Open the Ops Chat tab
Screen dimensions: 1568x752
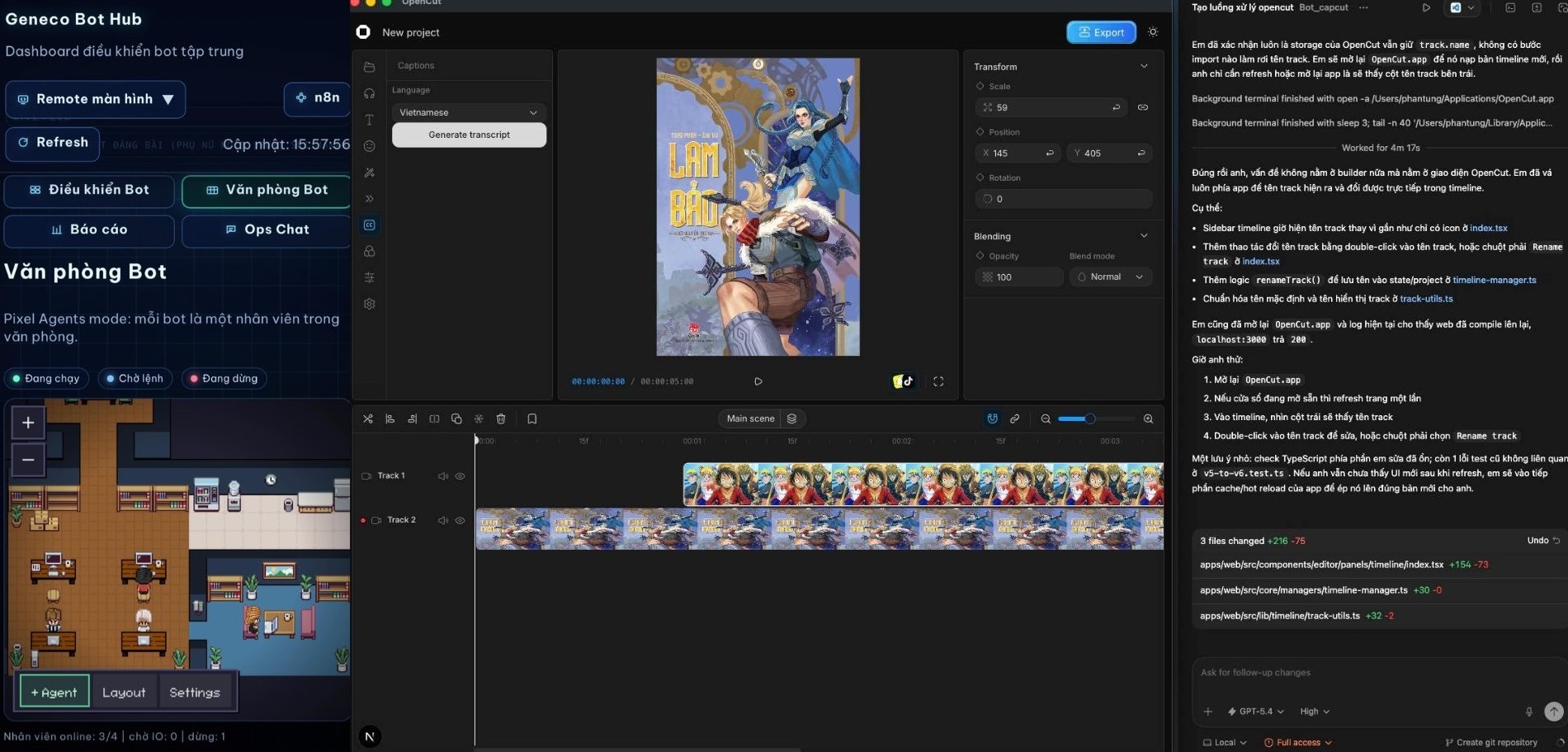(267, 229)
